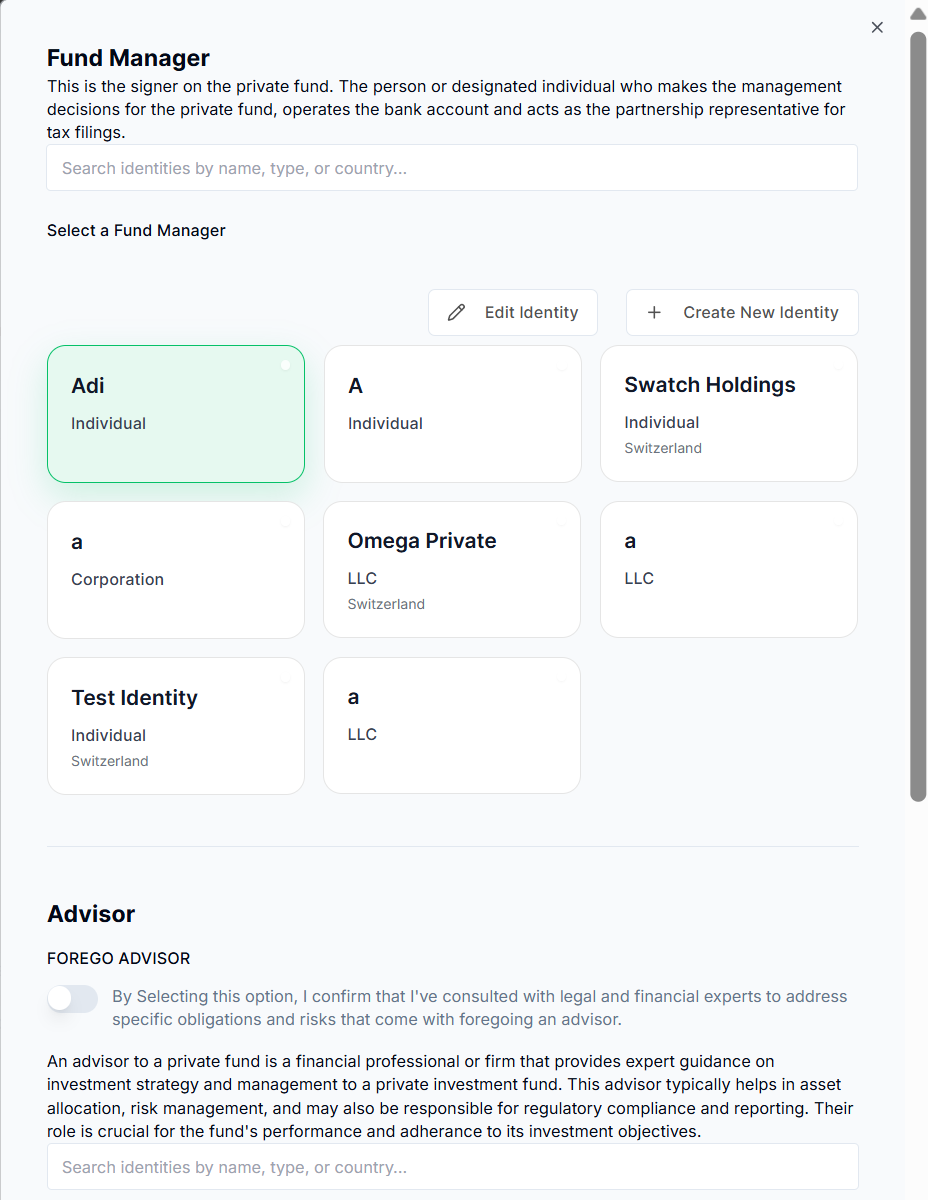Click the scrollbar up arrow

click(x=918, y=14)
